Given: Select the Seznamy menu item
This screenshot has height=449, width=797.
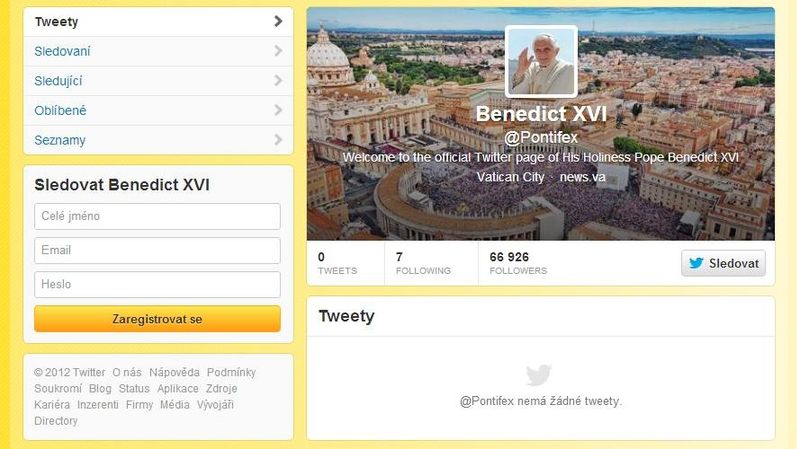Looking at the screenshot, I should [x=158, y=140].
